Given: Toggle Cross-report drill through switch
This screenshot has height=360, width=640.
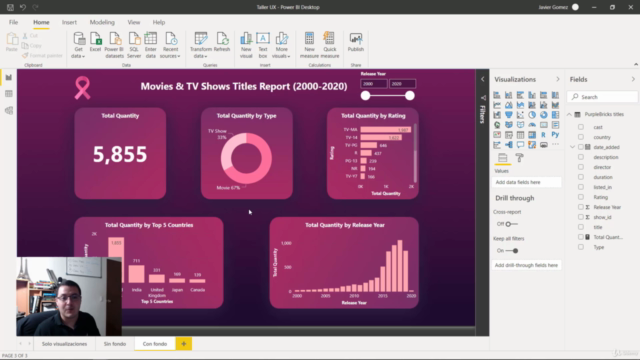Looking at the screenshot, I should [x=511, y=224].
